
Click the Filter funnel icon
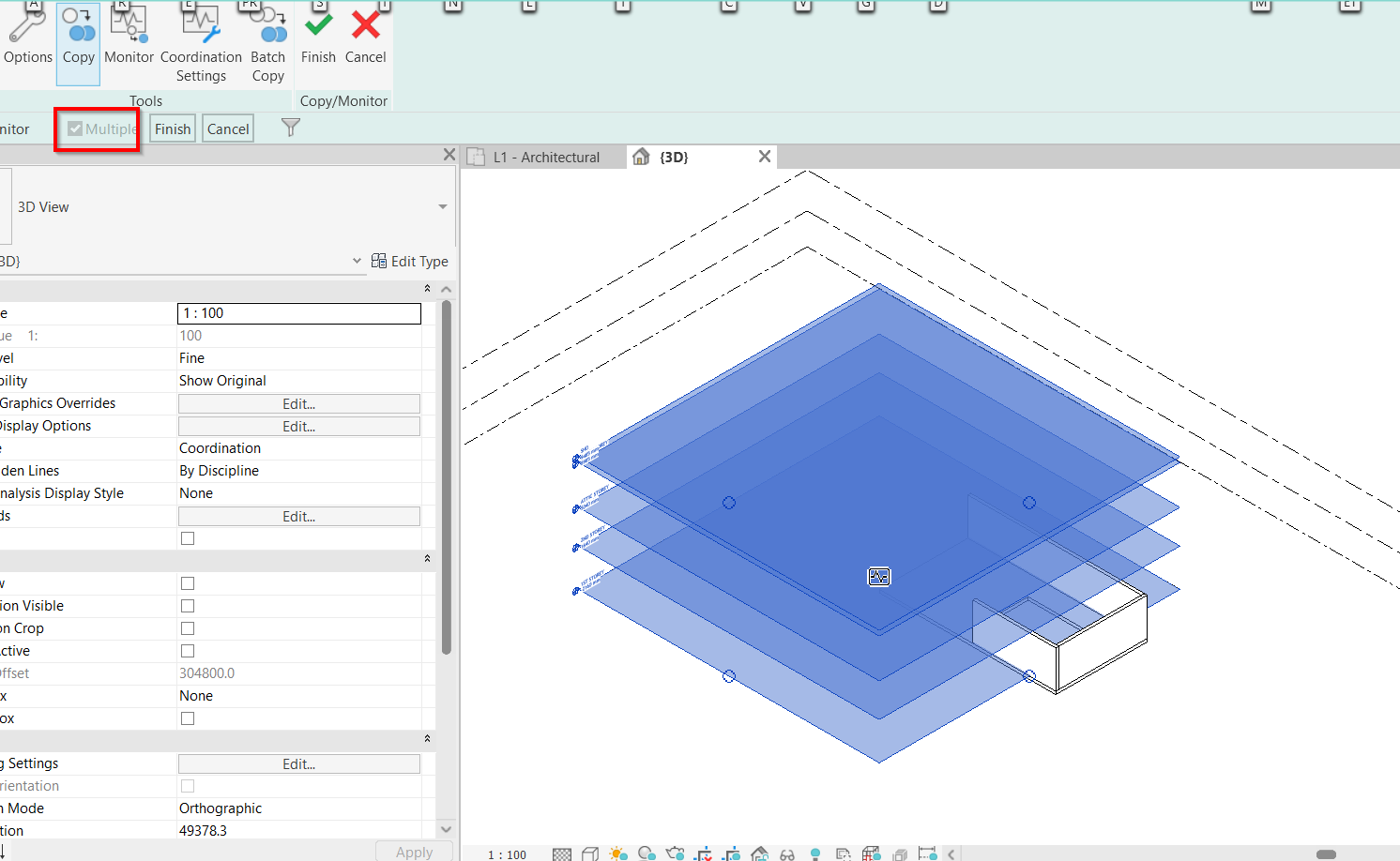291,128
